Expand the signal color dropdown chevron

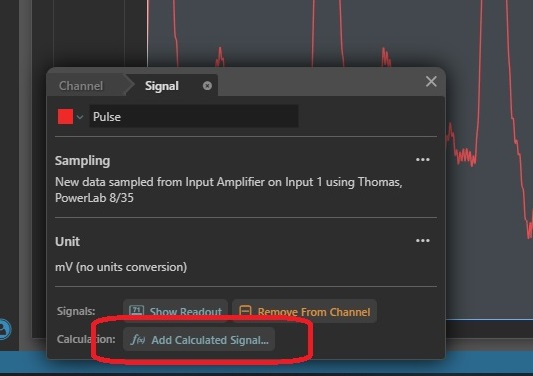coord(80,117)
